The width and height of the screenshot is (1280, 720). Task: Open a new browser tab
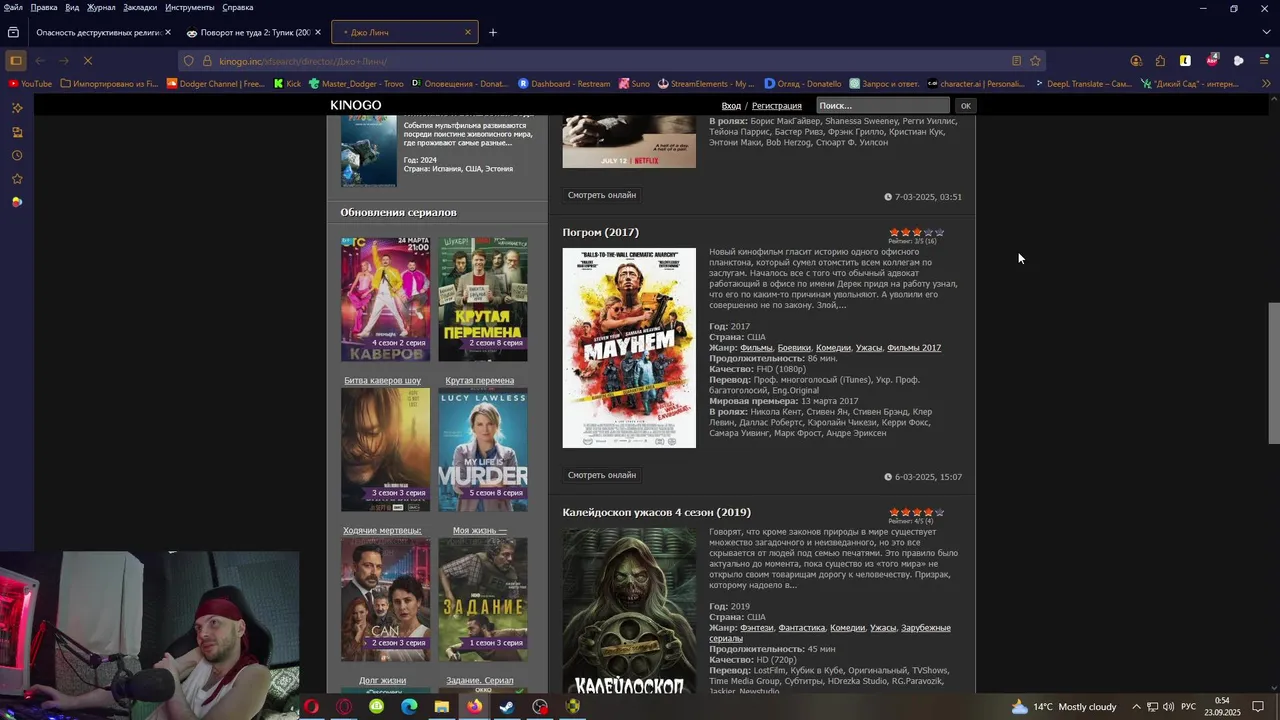(x=492, y=32)
